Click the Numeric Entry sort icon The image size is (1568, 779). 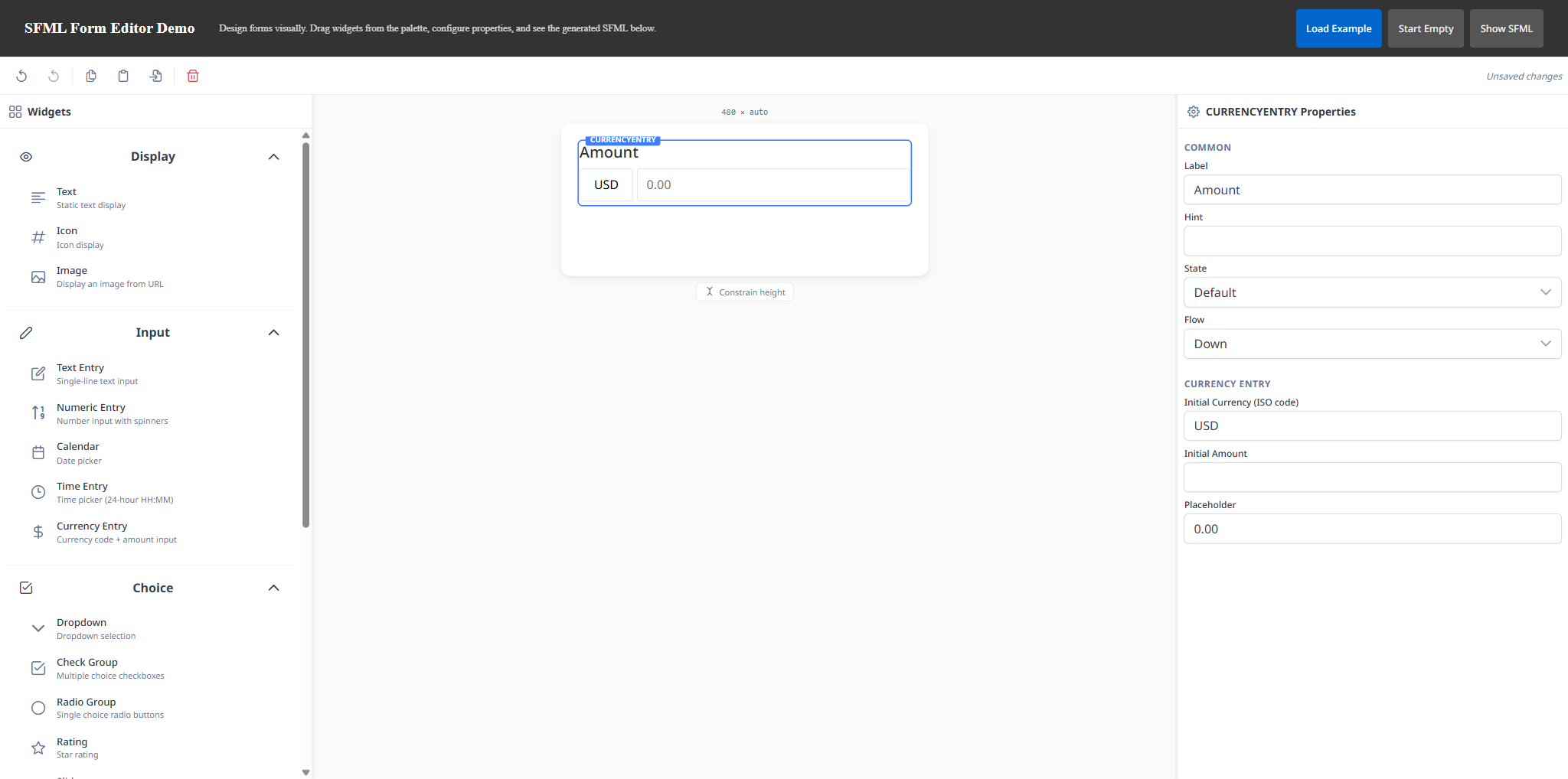click(38, 413)
